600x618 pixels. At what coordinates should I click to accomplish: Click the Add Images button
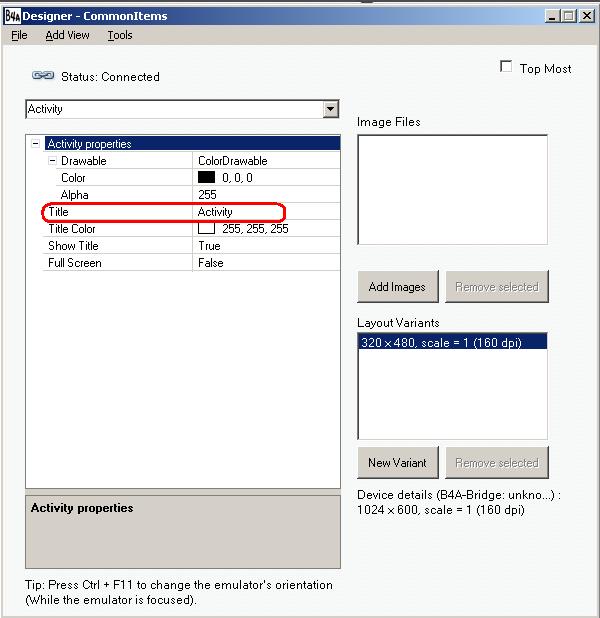coord(398,287)
